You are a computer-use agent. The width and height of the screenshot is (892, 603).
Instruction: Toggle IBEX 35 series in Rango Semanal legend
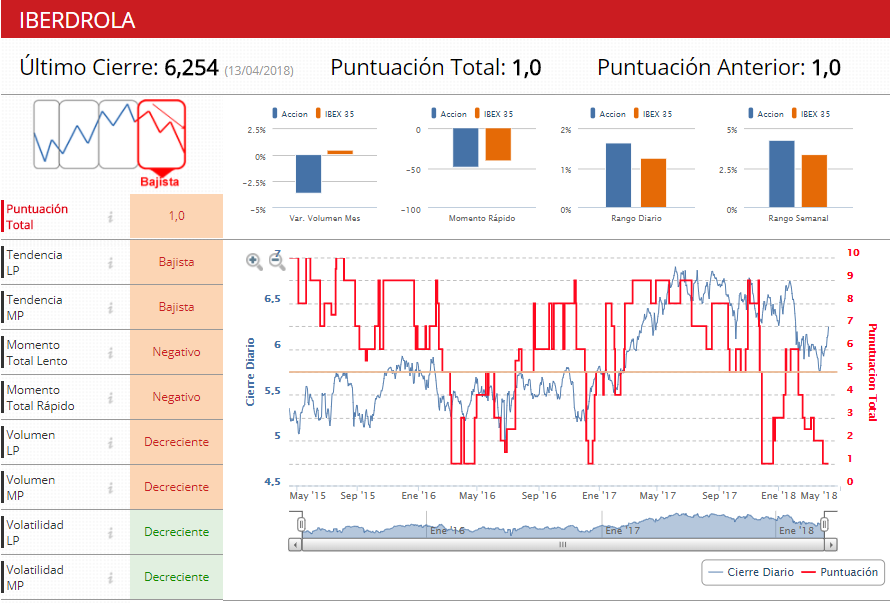[811, 114]
